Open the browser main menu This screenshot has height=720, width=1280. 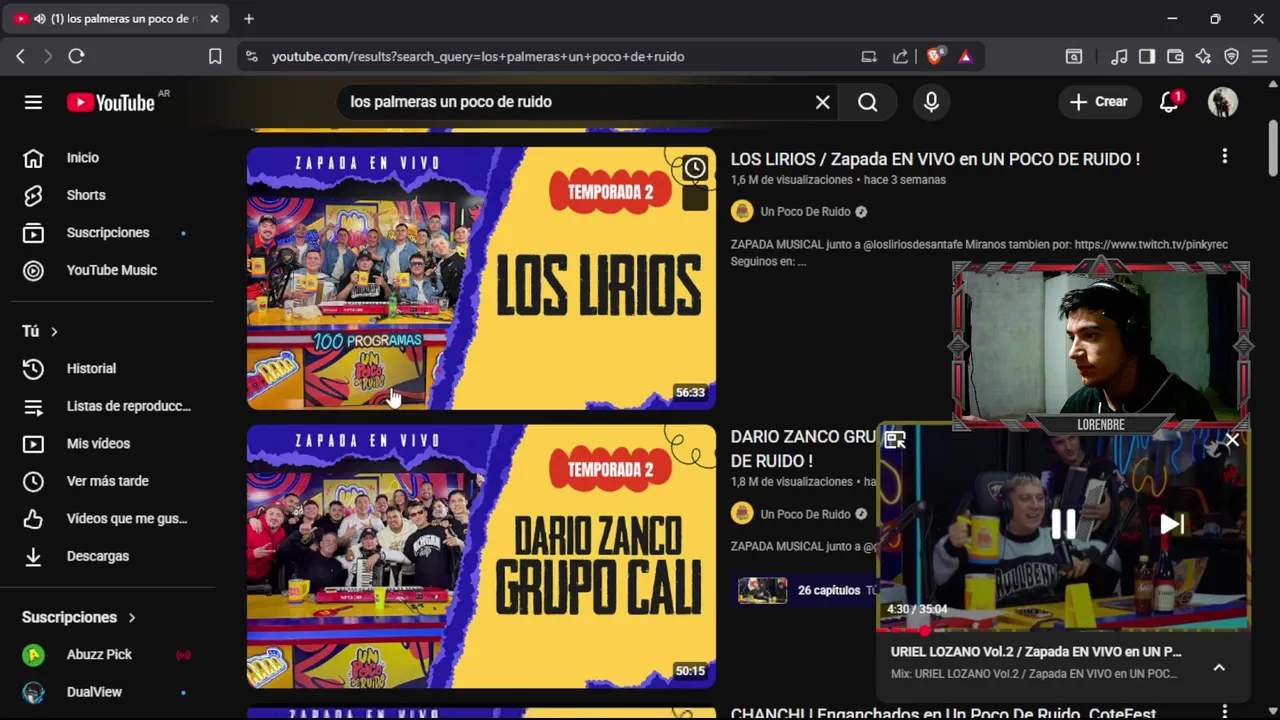[x=1260, y=57]
